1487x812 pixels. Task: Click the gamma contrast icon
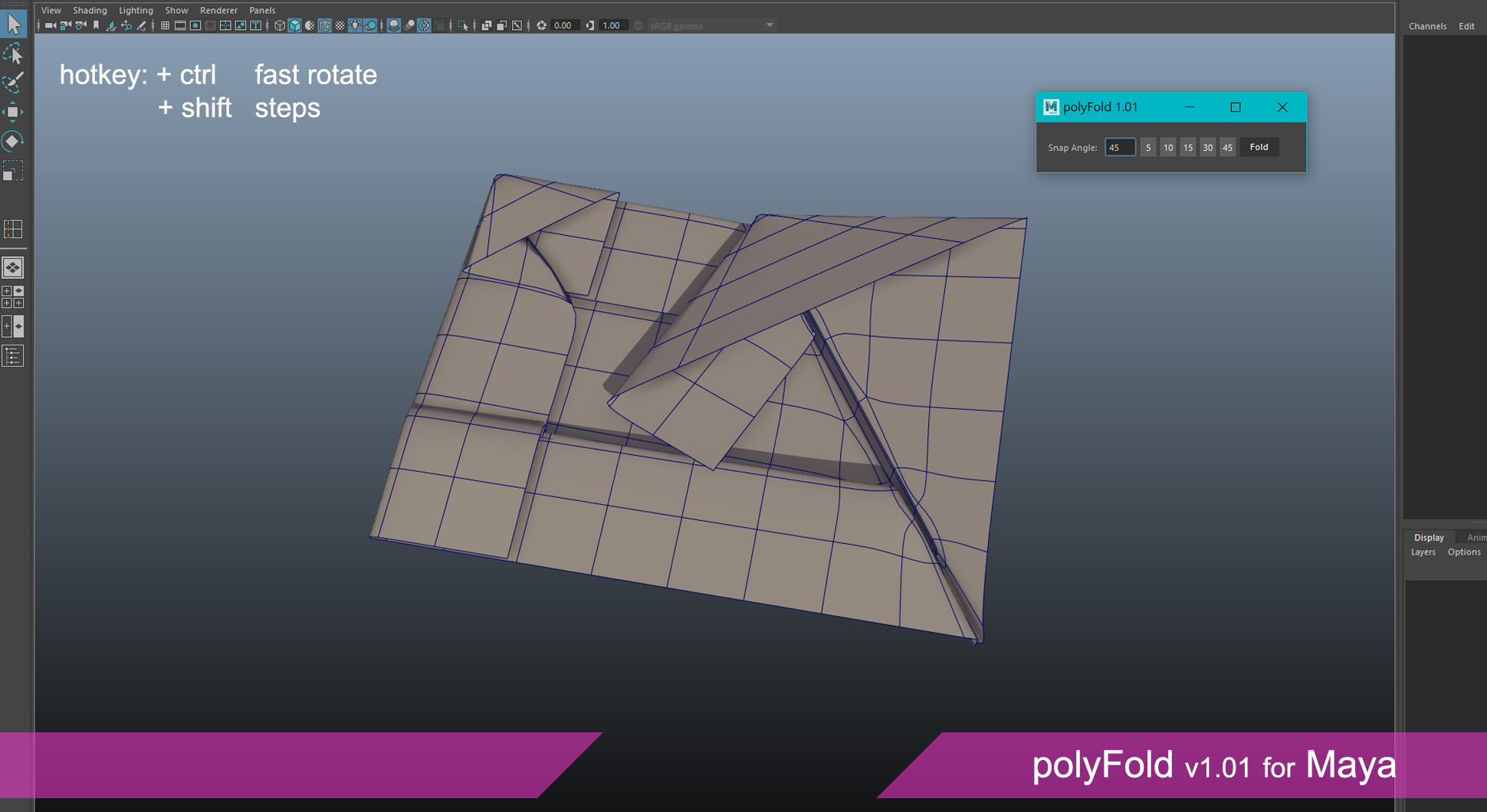(589, 25)
